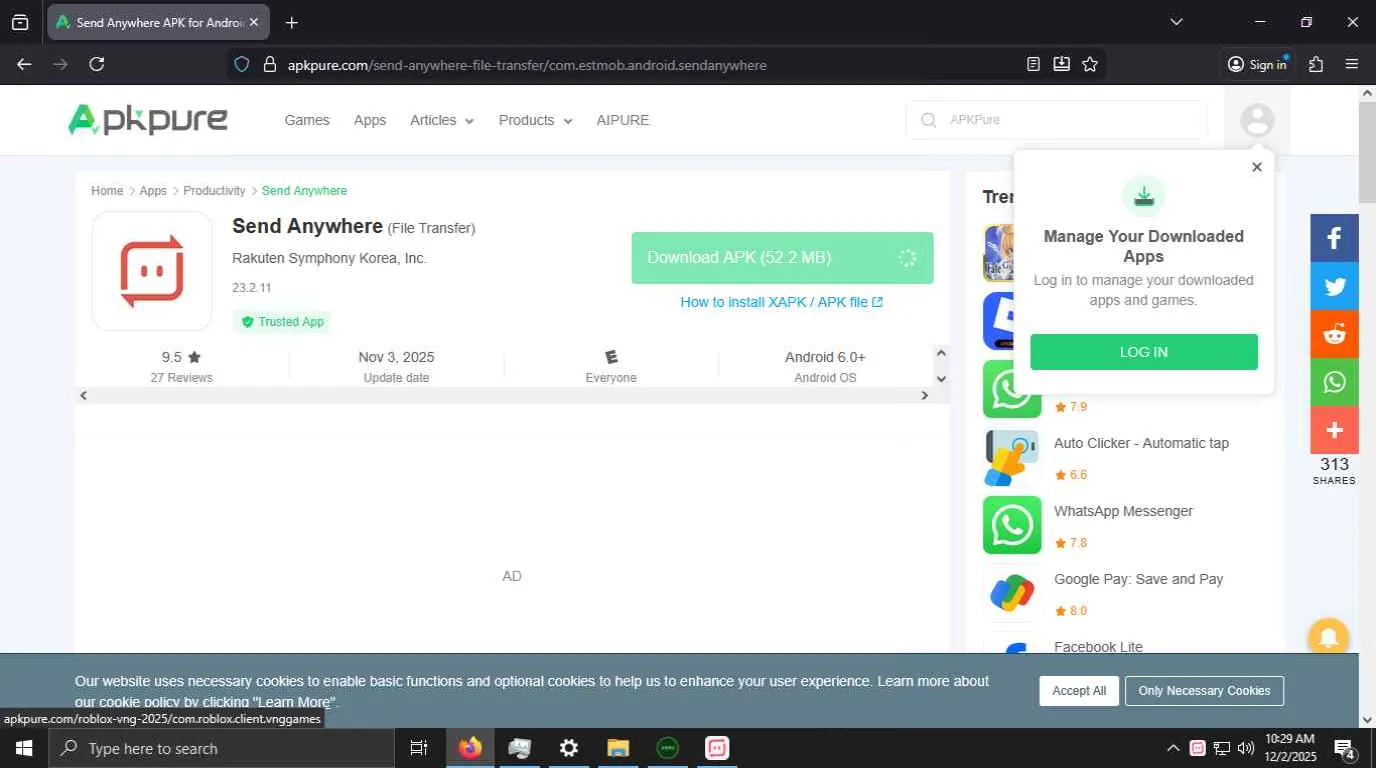This screenshot has width=1376, height=768.
Task: List all tabs dropdown
Action: pos(1176,22)
